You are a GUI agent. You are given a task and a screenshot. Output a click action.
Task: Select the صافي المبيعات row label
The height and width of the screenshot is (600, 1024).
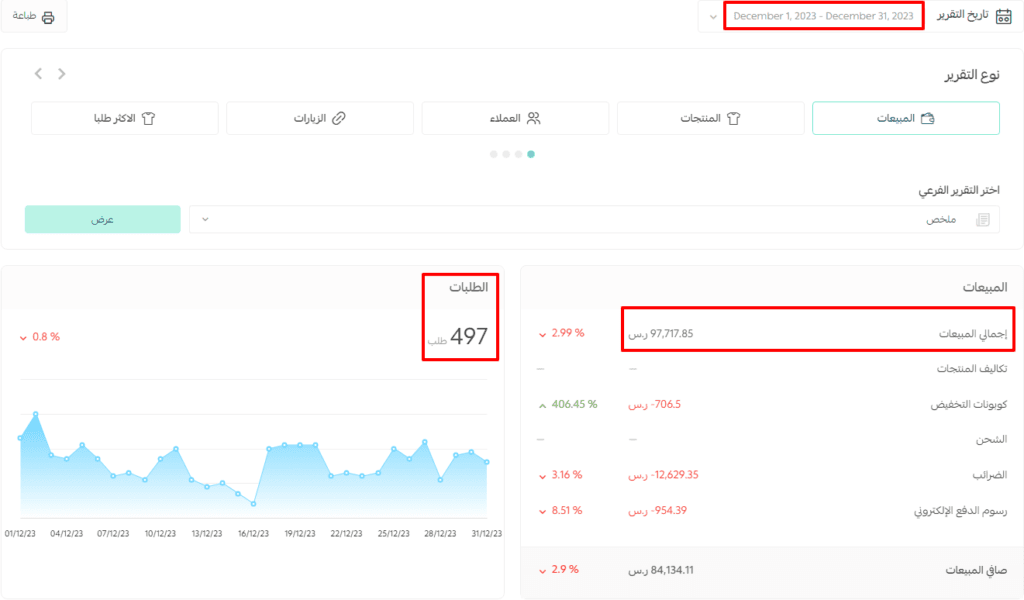(976, 571)
